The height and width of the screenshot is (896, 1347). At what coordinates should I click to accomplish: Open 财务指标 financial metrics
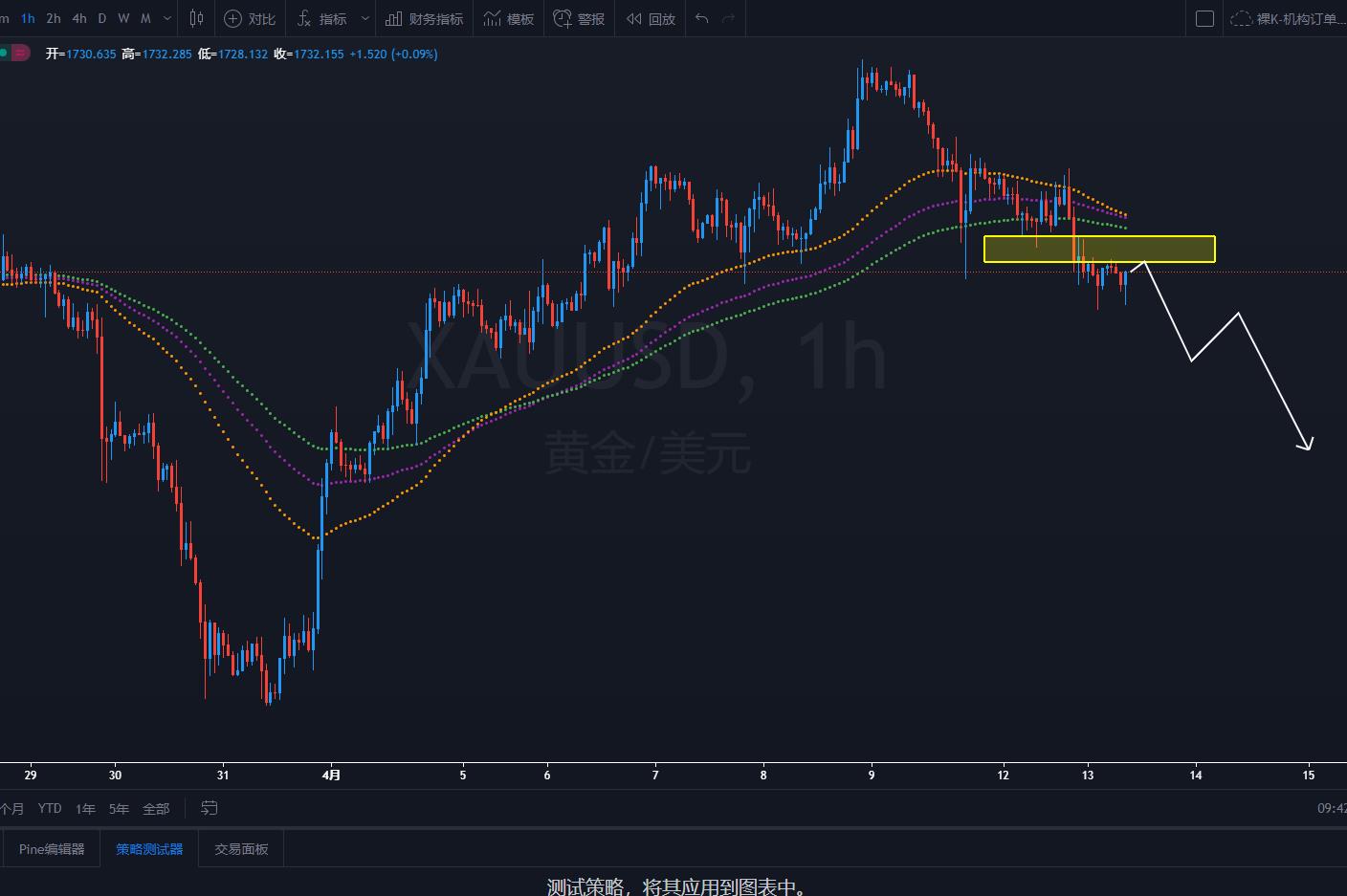[425, 18]
